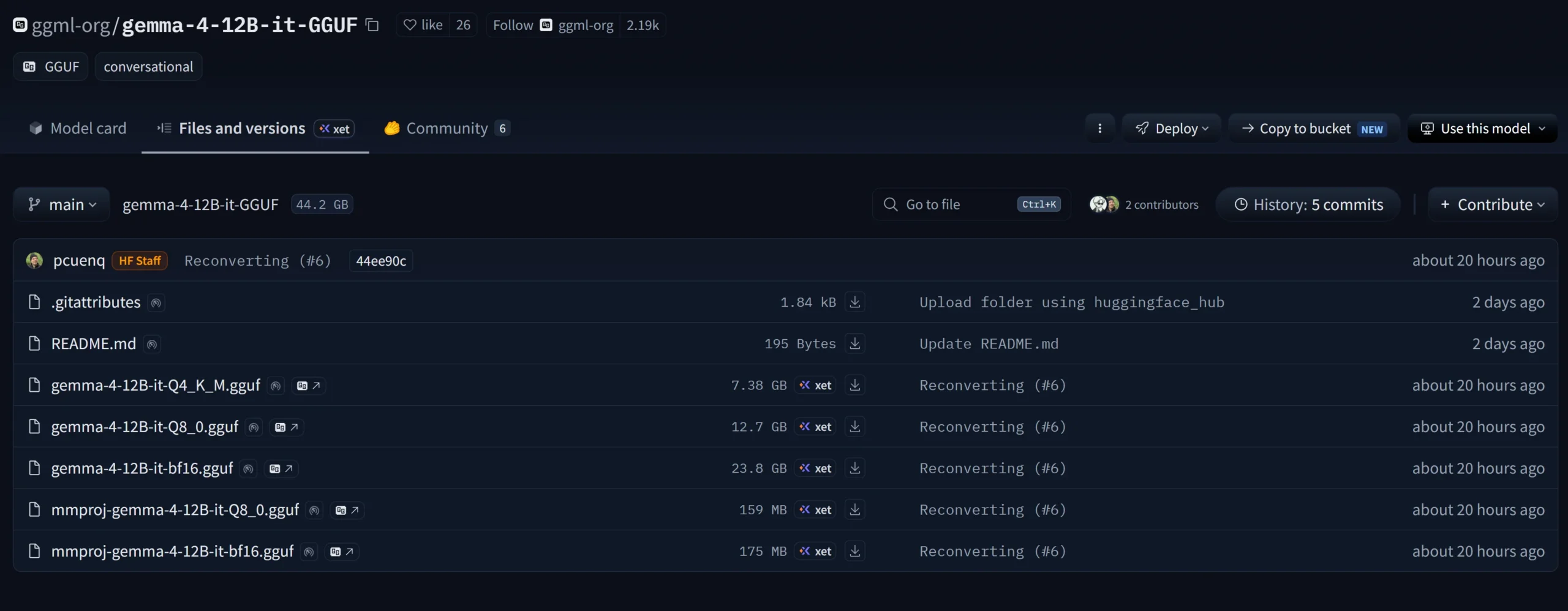This screenshot has height=611, width=1568.
Task: Open mmproj-gemma-4-12B-it-bf16.gguf file
Action: pyautogui.click(x=173, y=552)
